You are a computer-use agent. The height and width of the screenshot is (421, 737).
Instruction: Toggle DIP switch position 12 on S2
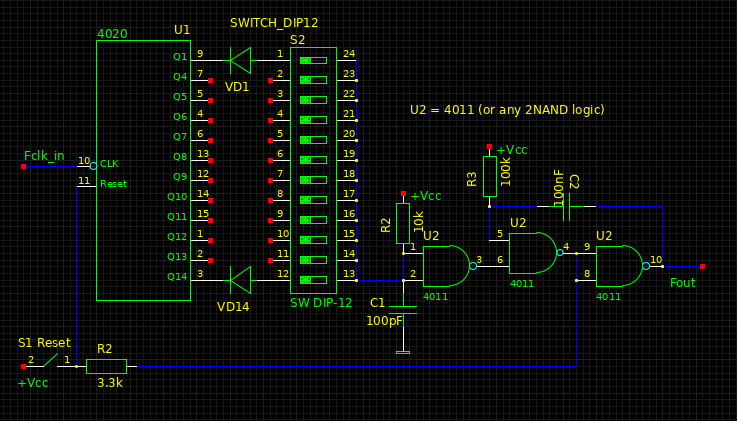coord(313,280)
